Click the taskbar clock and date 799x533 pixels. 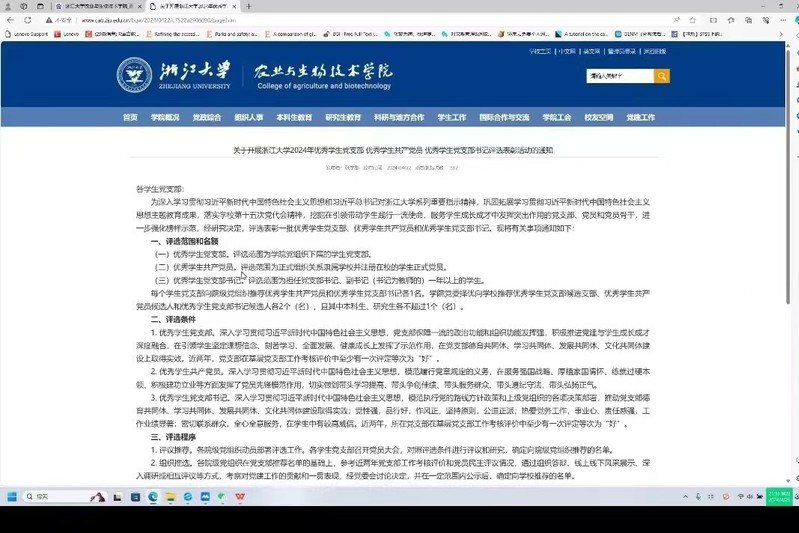[x=779, y=496]
